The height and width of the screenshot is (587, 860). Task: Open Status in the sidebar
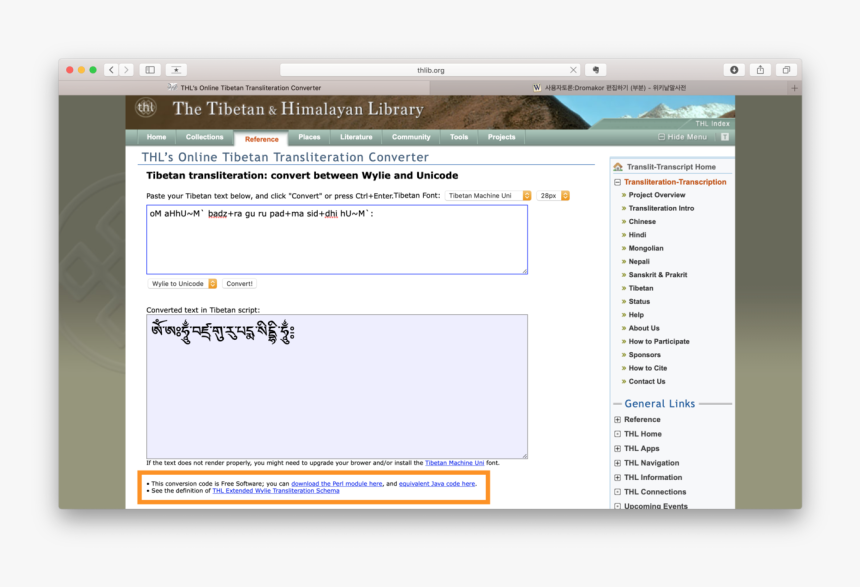[639, 302]
